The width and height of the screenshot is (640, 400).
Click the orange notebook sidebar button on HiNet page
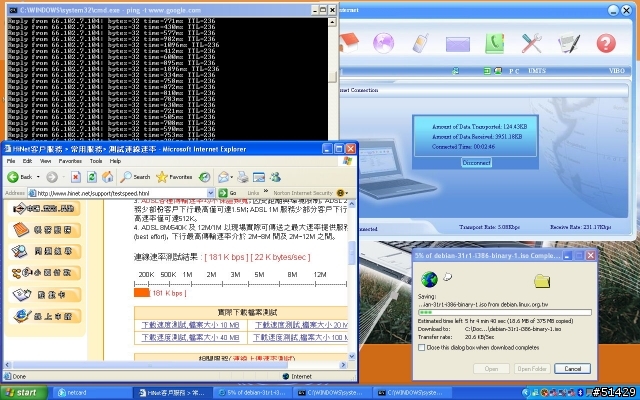coord(44,230)
